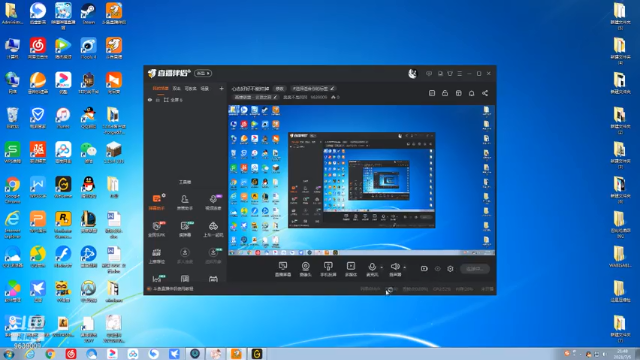Screen dimensions: 640x360
Task: Open the room manager assistant person icon
Action: click(184, 202)
